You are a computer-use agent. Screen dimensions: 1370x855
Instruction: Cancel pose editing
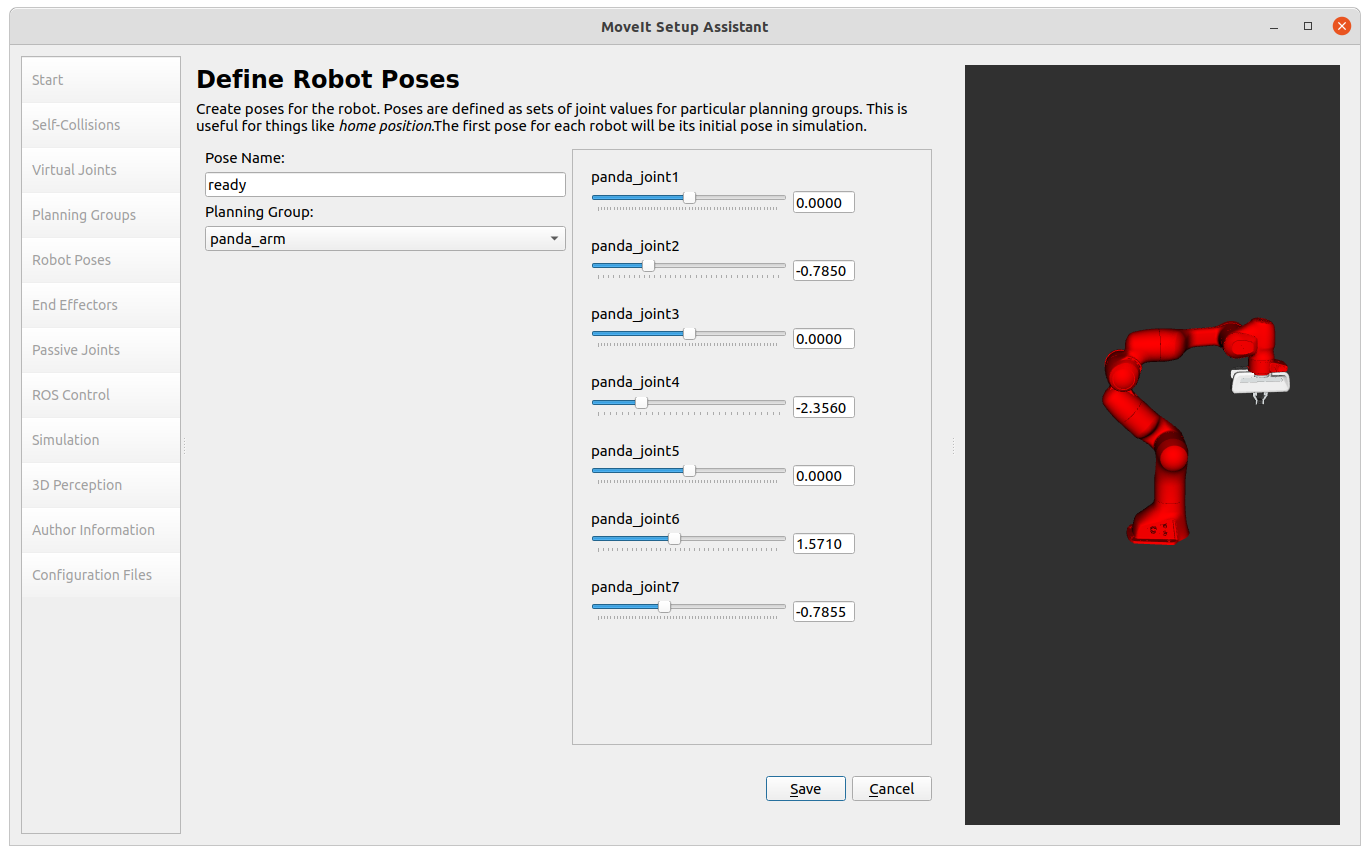pyautogui.click(x=892, y=789)
